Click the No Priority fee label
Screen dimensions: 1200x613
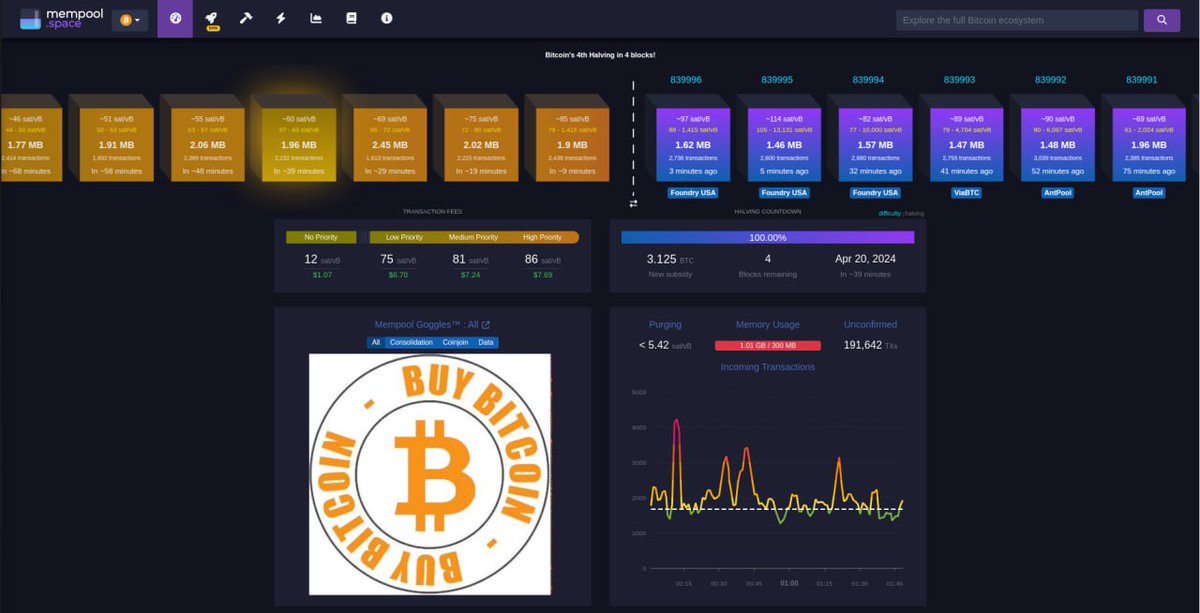coord(321,237)
